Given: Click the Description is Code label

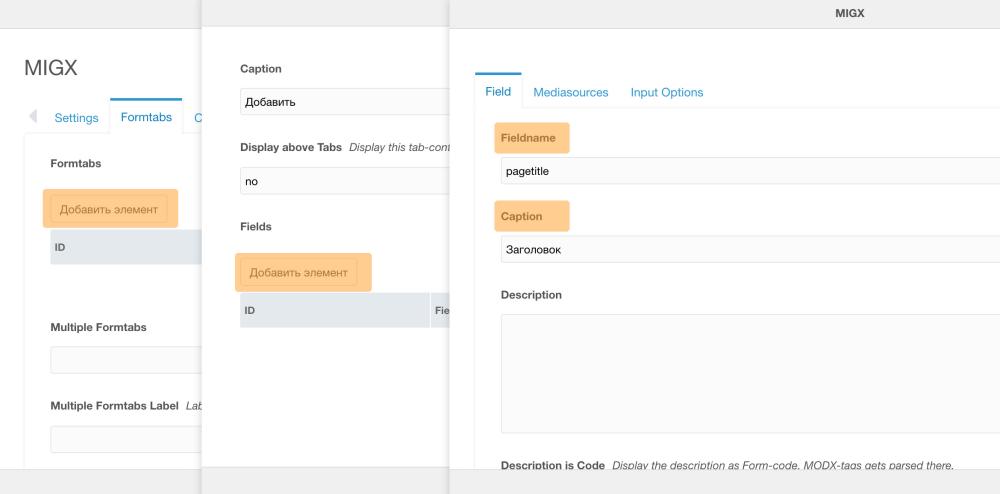Looking at the screenshot, I should coord(553,465).
